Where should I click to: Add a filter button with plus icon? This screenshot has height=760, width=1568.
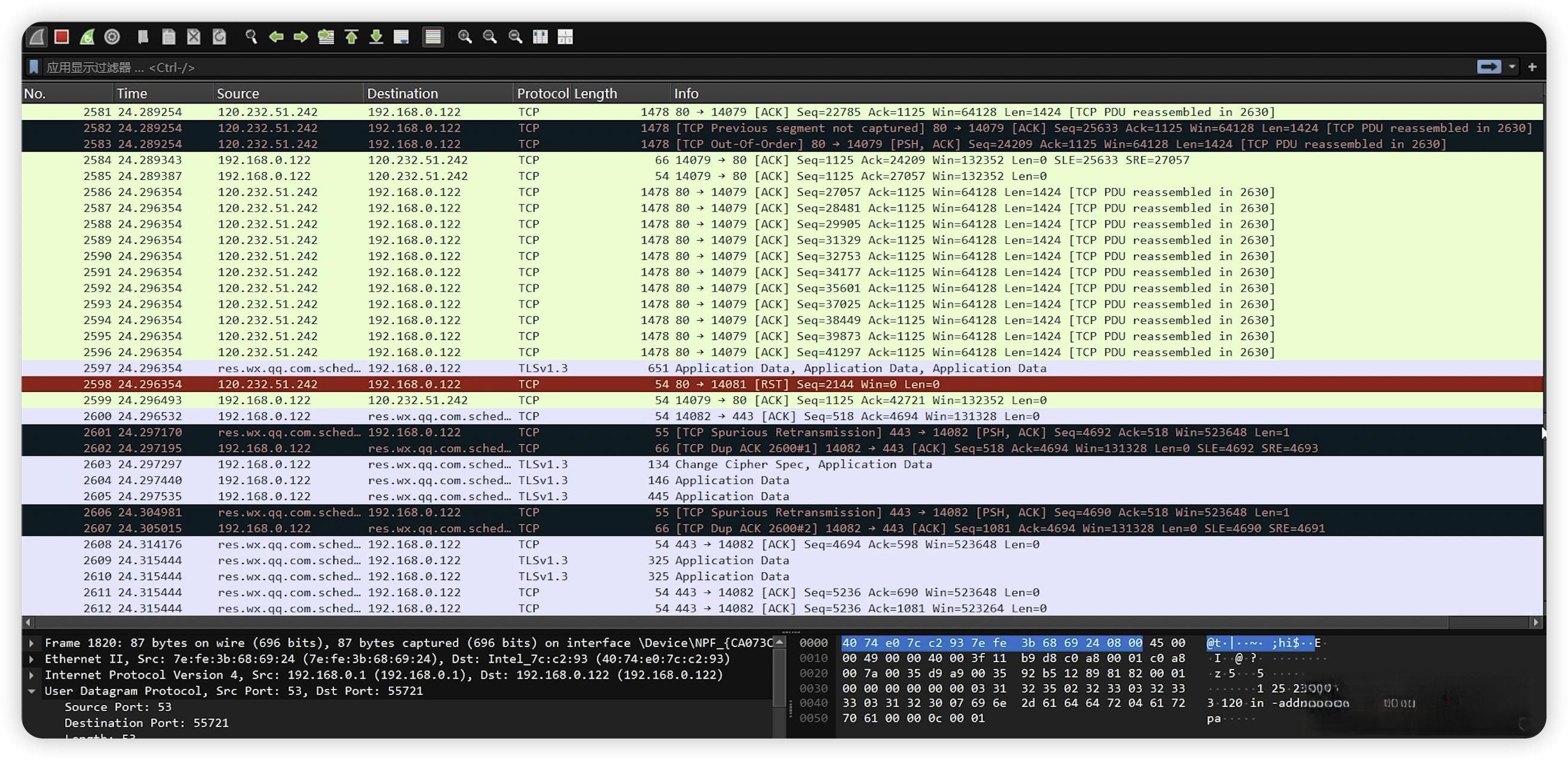[x=1532, y=67]
